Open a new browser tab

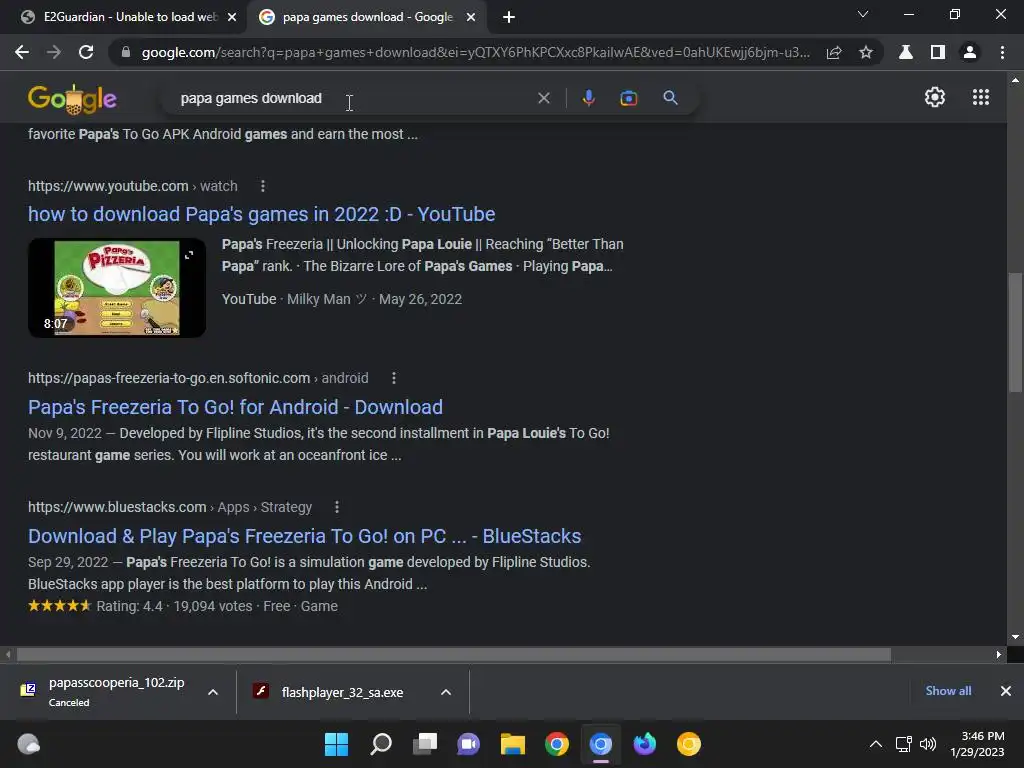pos(509,17)
